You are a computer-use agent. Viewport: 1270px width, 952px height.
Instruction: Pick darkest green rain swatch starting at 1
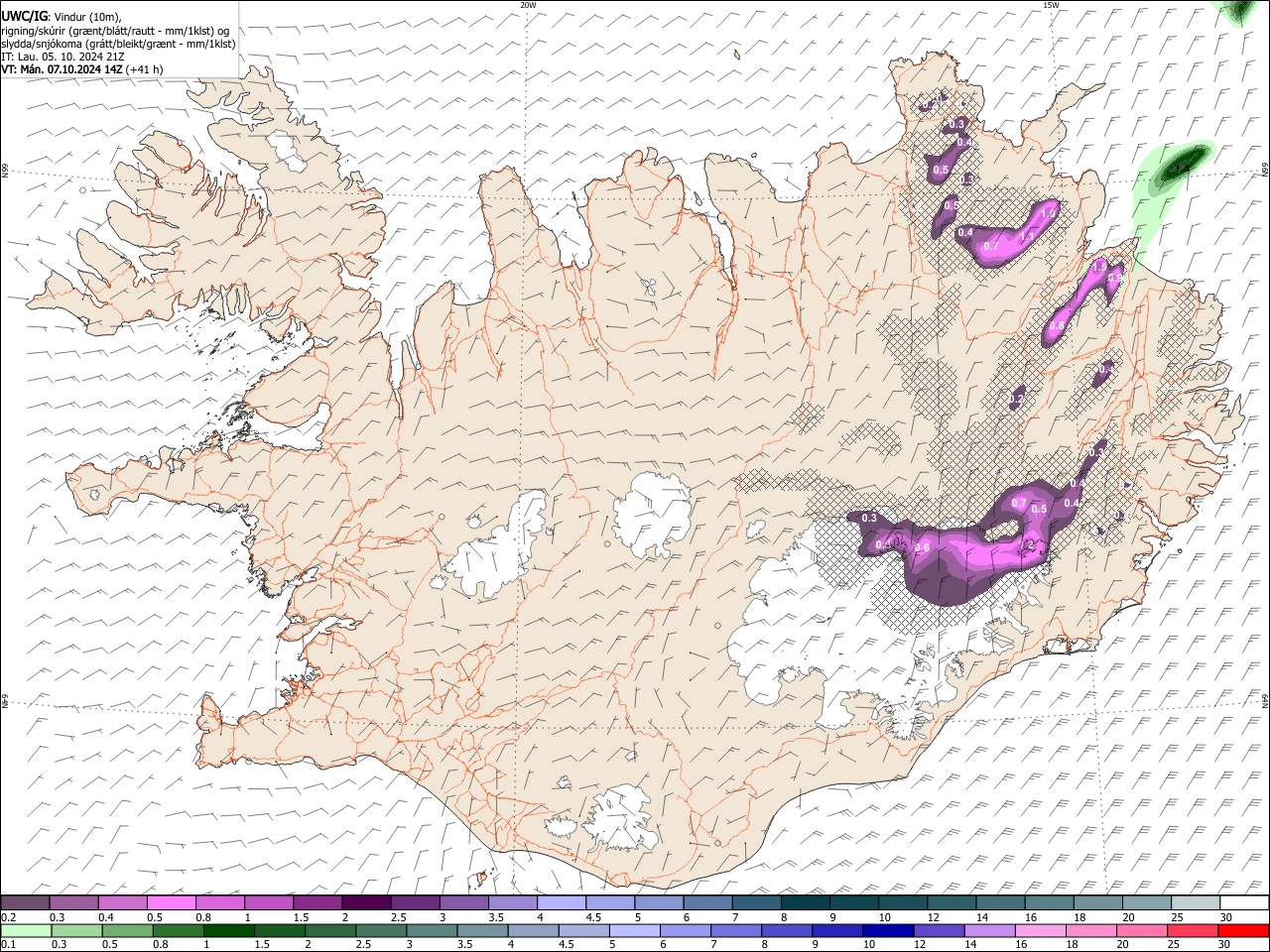[228, 930]
